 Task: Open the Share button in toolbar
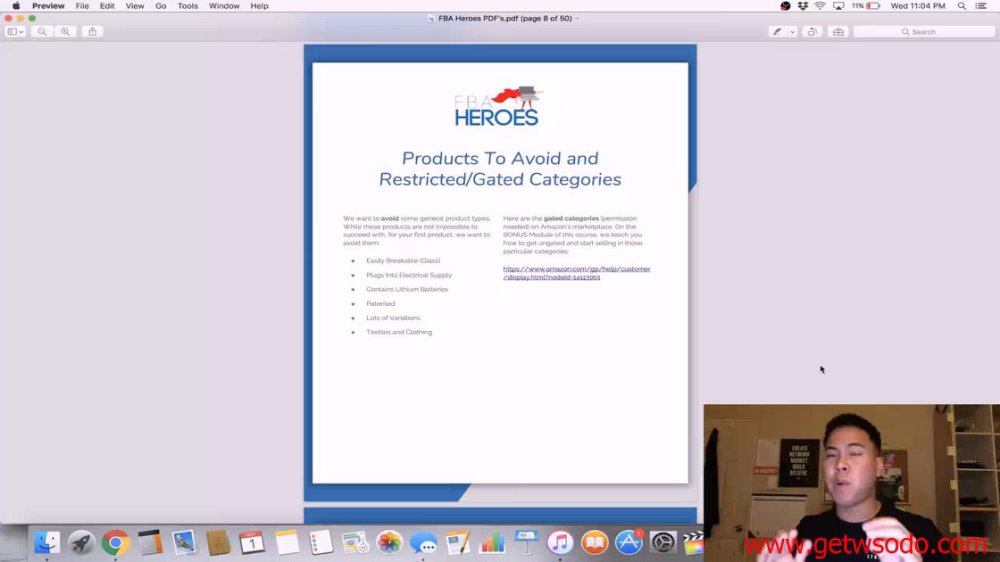(x=92, y=31)
